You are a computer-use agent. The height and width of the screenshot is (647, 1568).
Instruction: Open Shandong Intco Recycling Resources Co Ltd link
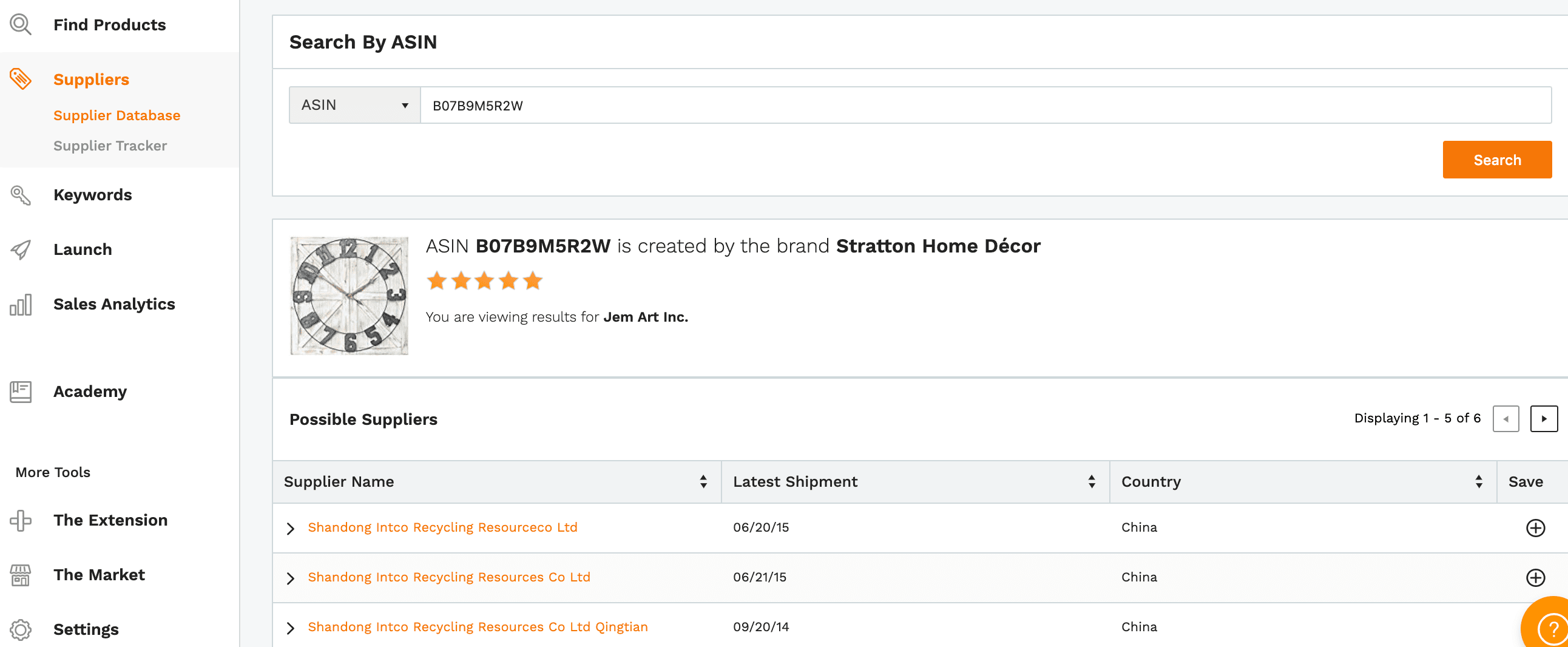coord(448,577)
